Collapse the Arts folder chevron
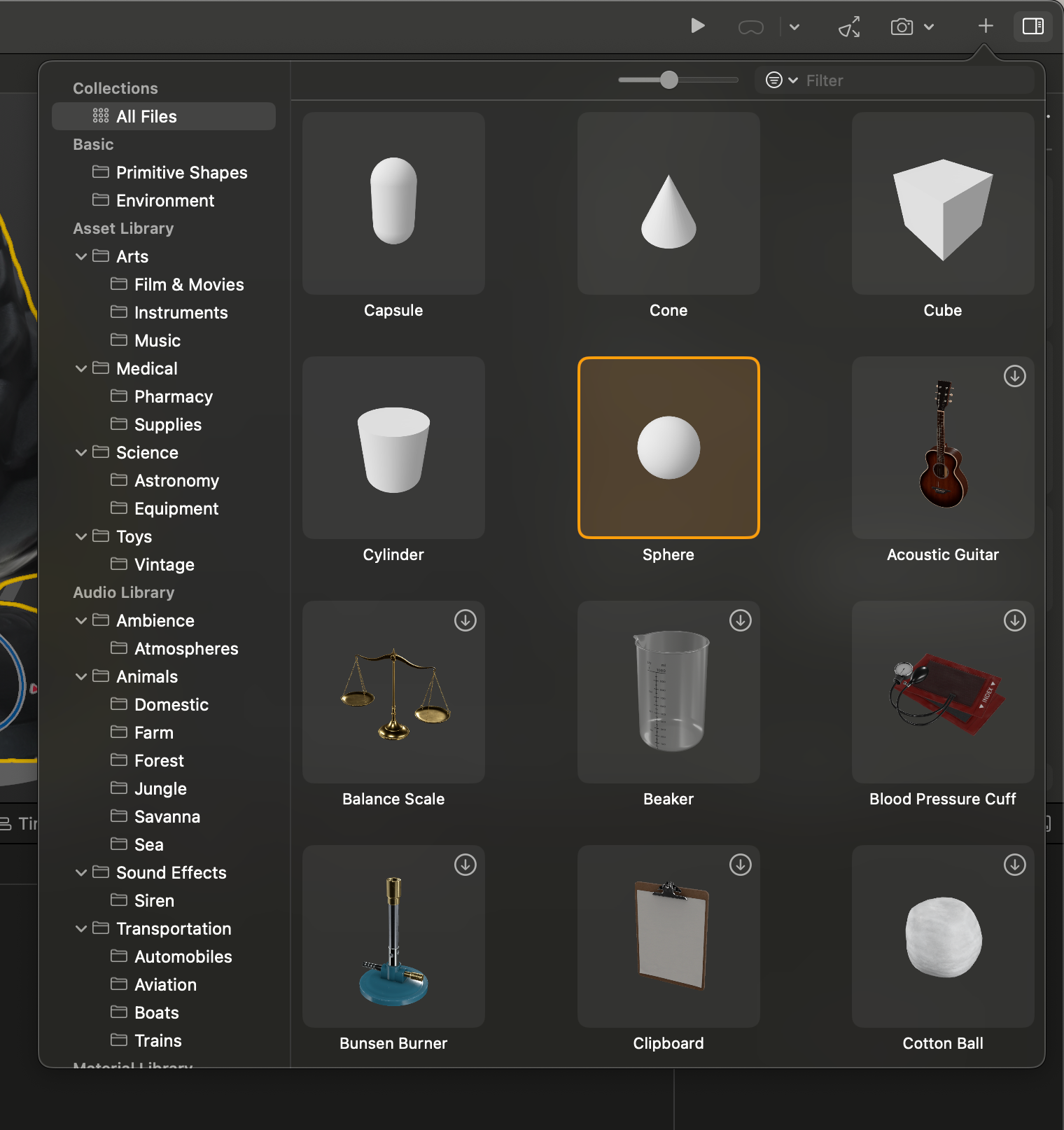Screen dimensions: 1064x1130 click(x=81, y=256)
